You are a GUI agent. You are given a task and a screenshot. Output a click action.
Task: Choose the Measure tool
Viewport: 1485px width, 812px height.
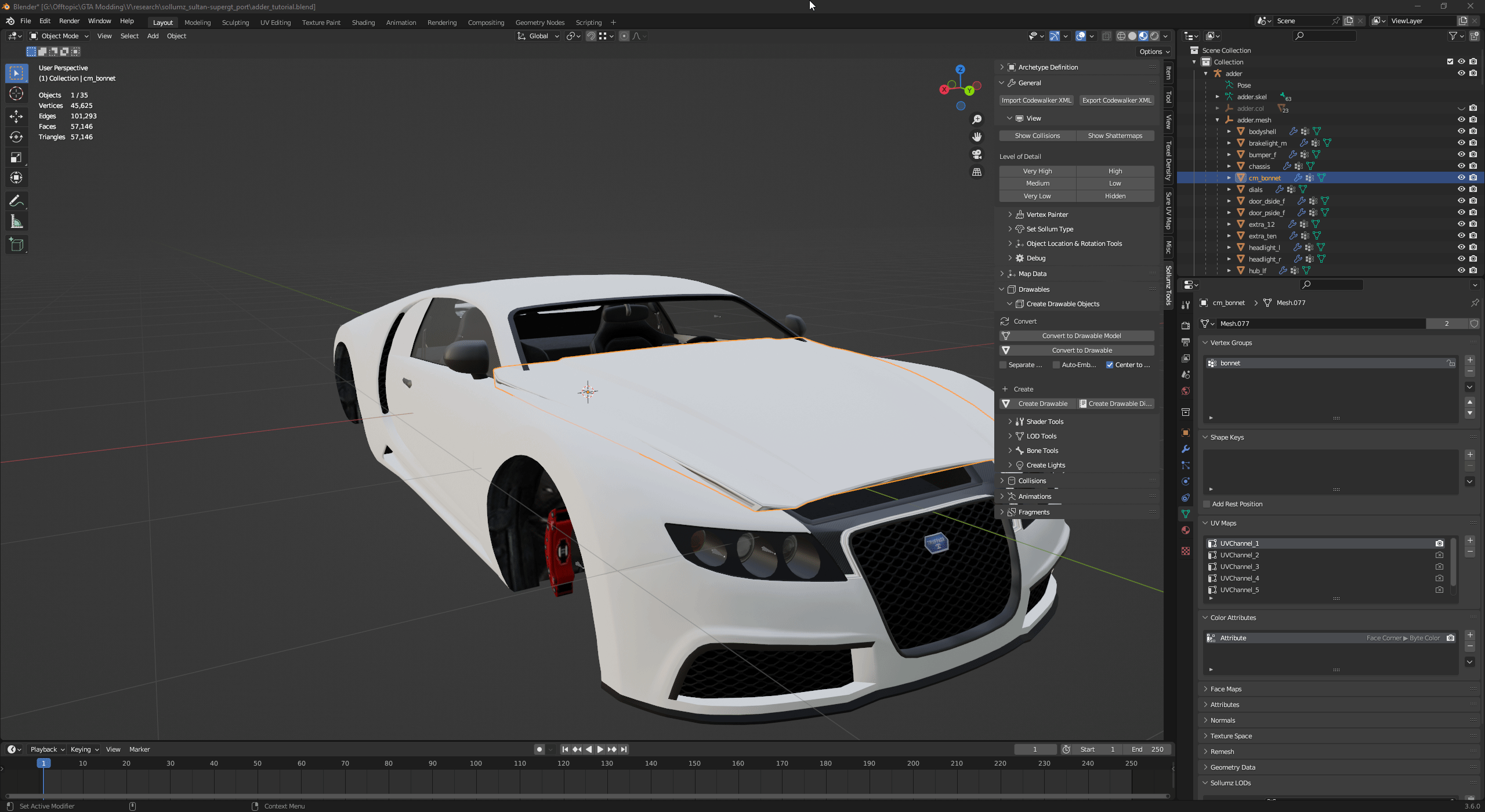16,222
